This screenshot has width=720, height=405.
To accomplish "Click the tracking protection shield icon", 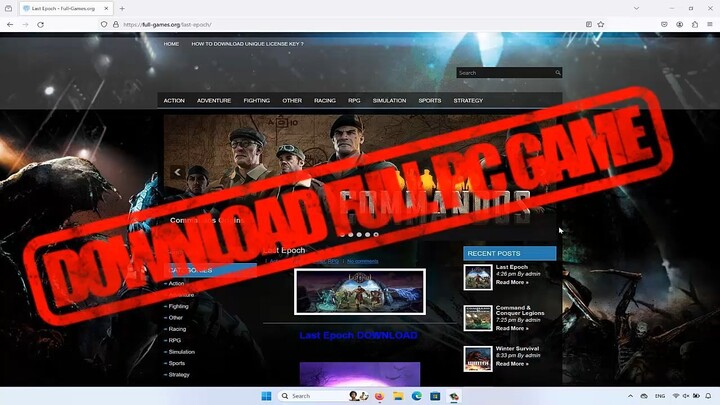I will pos(104,24).
